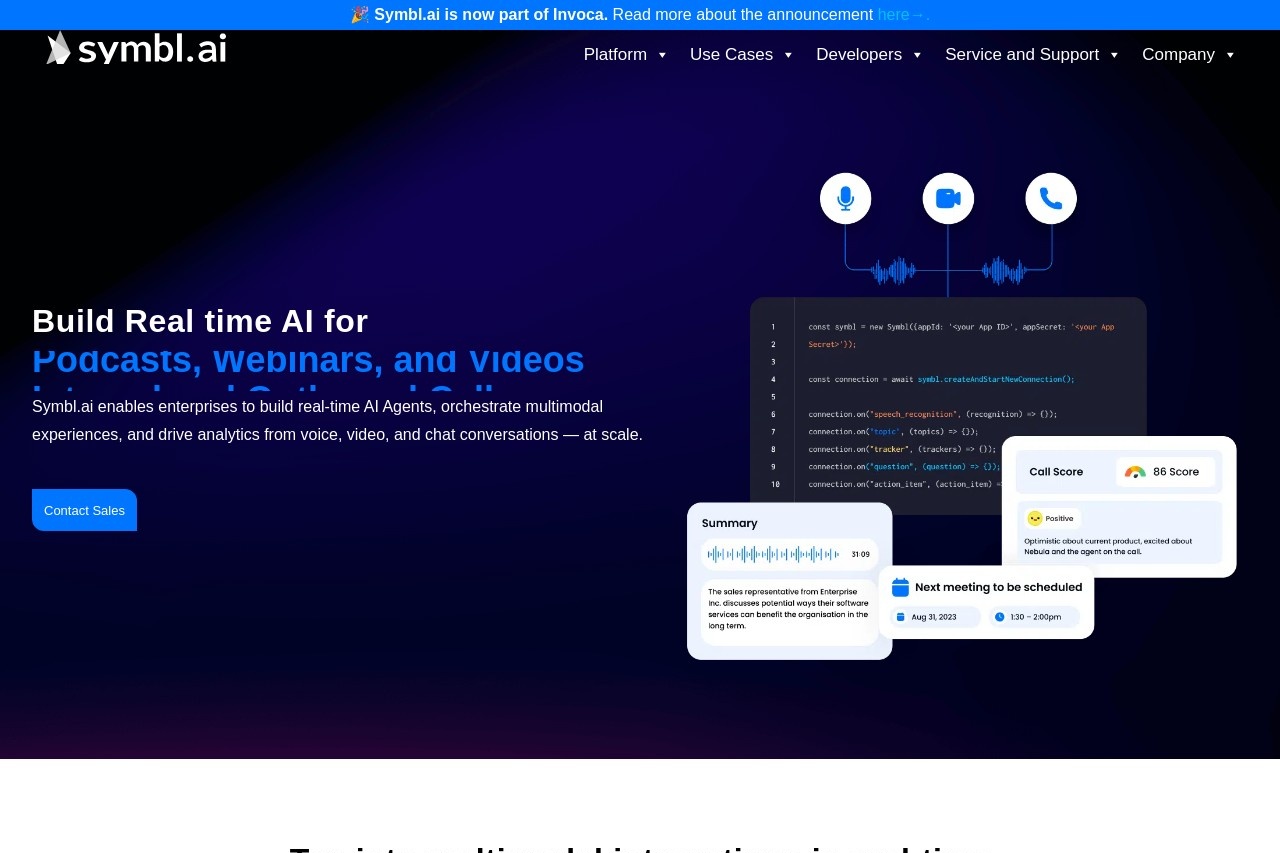
Task: Click the Contact Sales button
Action: (x=84, y=510)
